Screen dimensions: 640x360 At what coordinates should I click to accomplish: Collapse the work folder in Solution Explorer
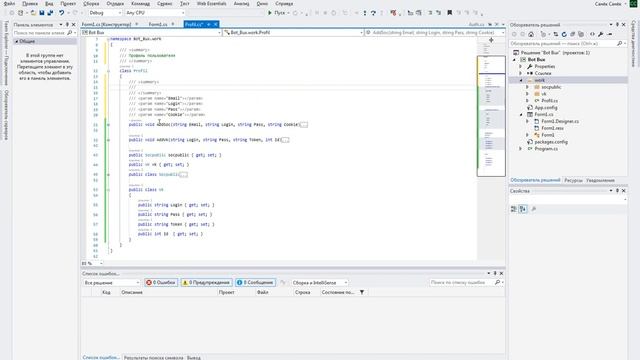coord(521,80)
